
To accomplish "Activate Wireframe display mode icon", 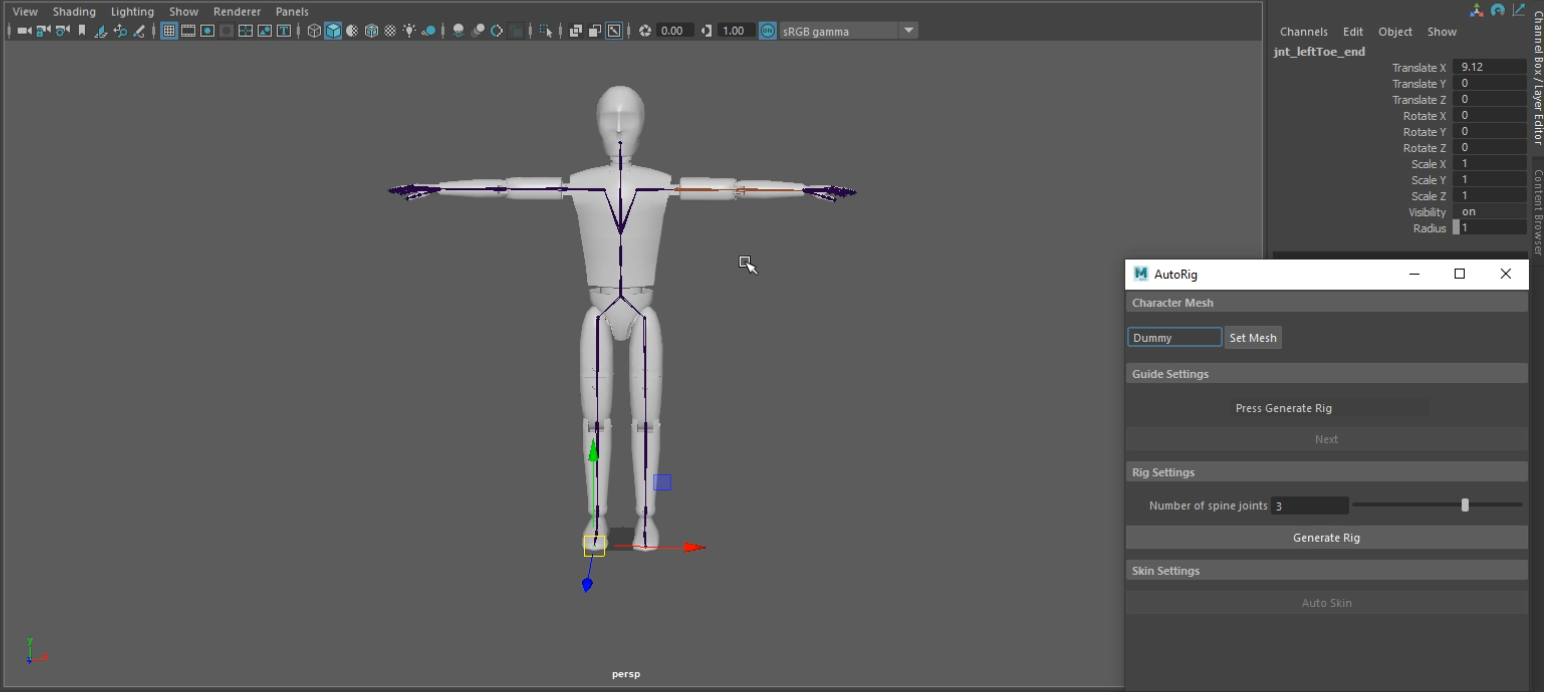I will pos(313,30).
